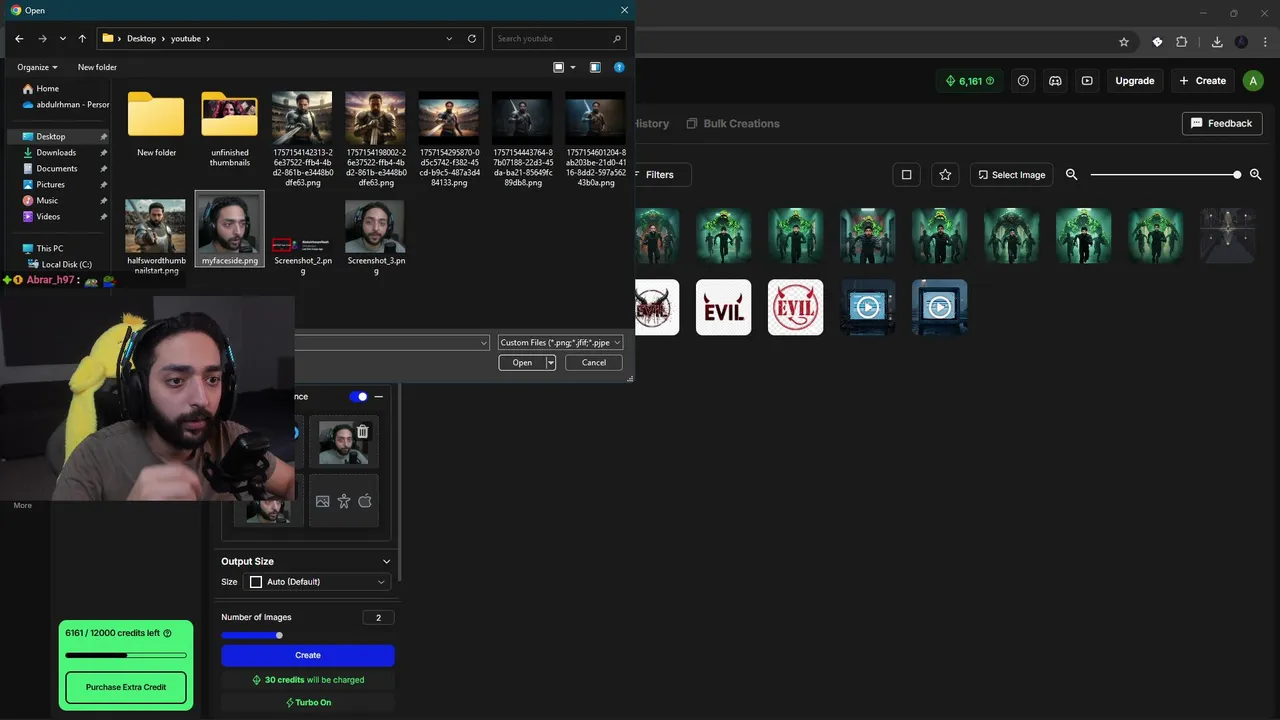1280x720 pixels.
Task: Click the blue Create button
Action: (308, 655)
